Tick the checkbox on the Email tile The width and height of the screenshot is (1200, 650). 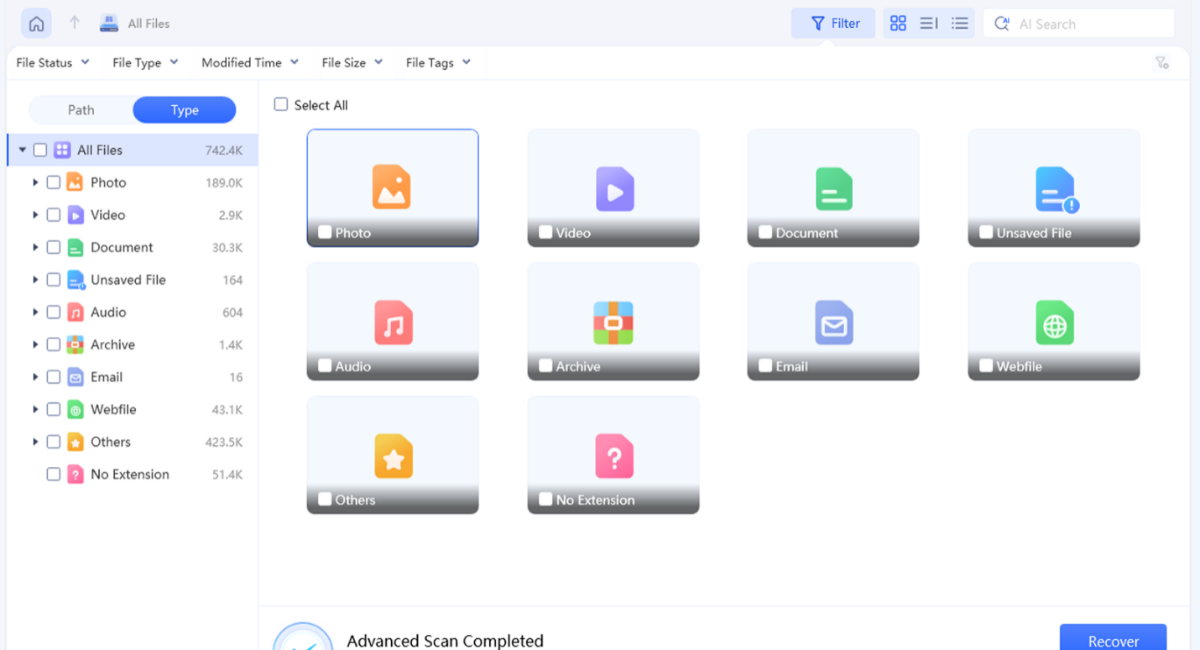pyautogui.click(x=766, y=366)
